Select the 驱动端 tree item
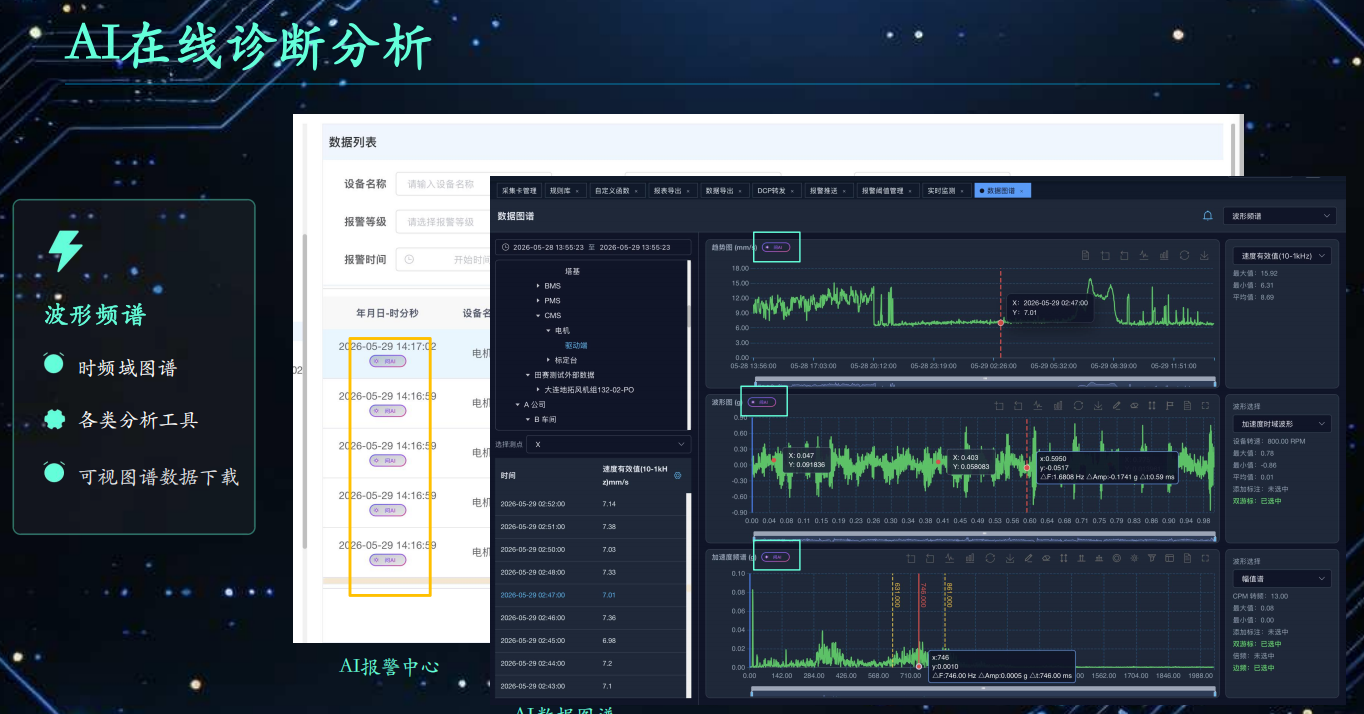The height and width of the screenshot is (714, 1364). [576, 345]
